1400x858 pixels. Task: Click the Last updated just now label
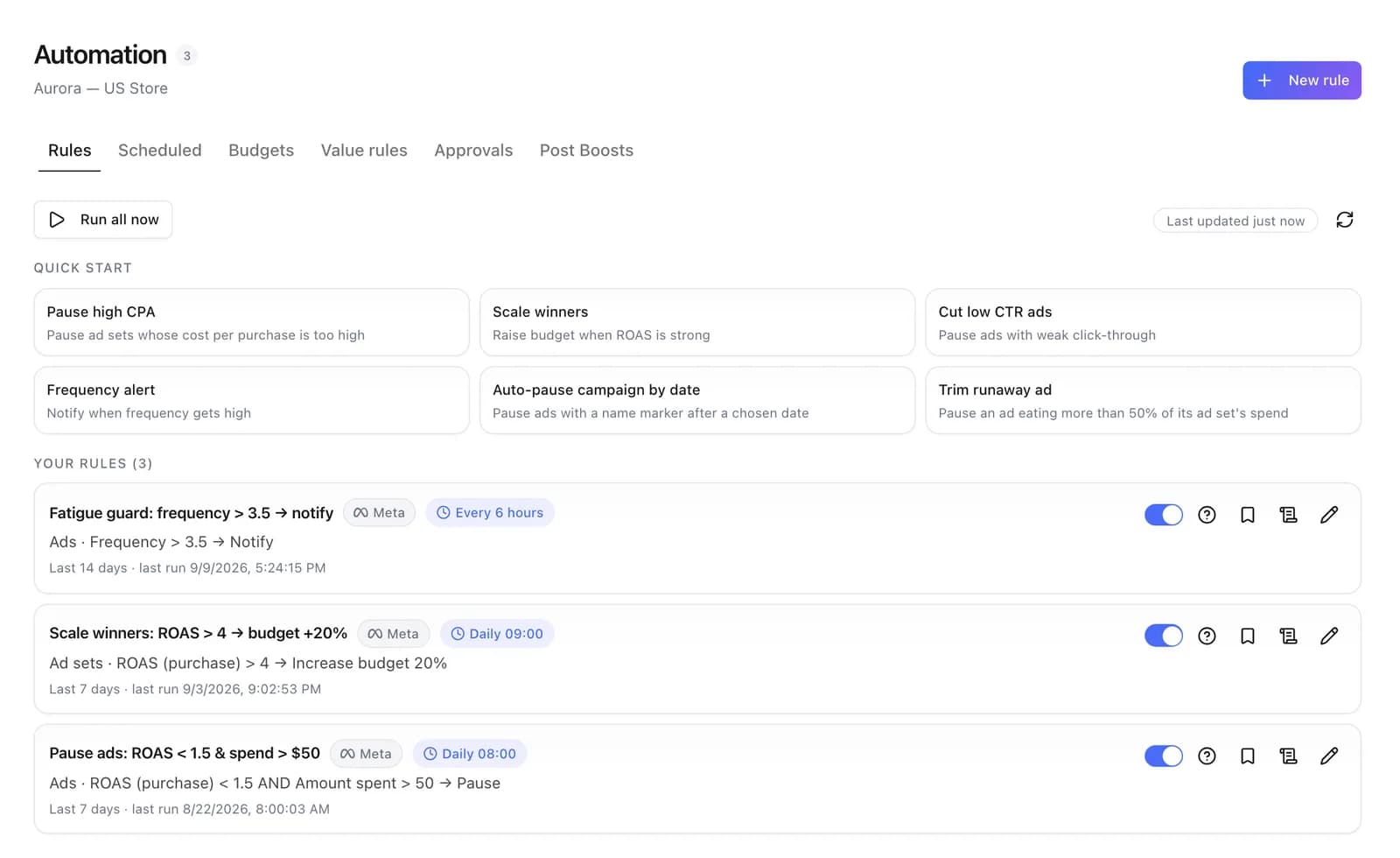pos(1235,221)
